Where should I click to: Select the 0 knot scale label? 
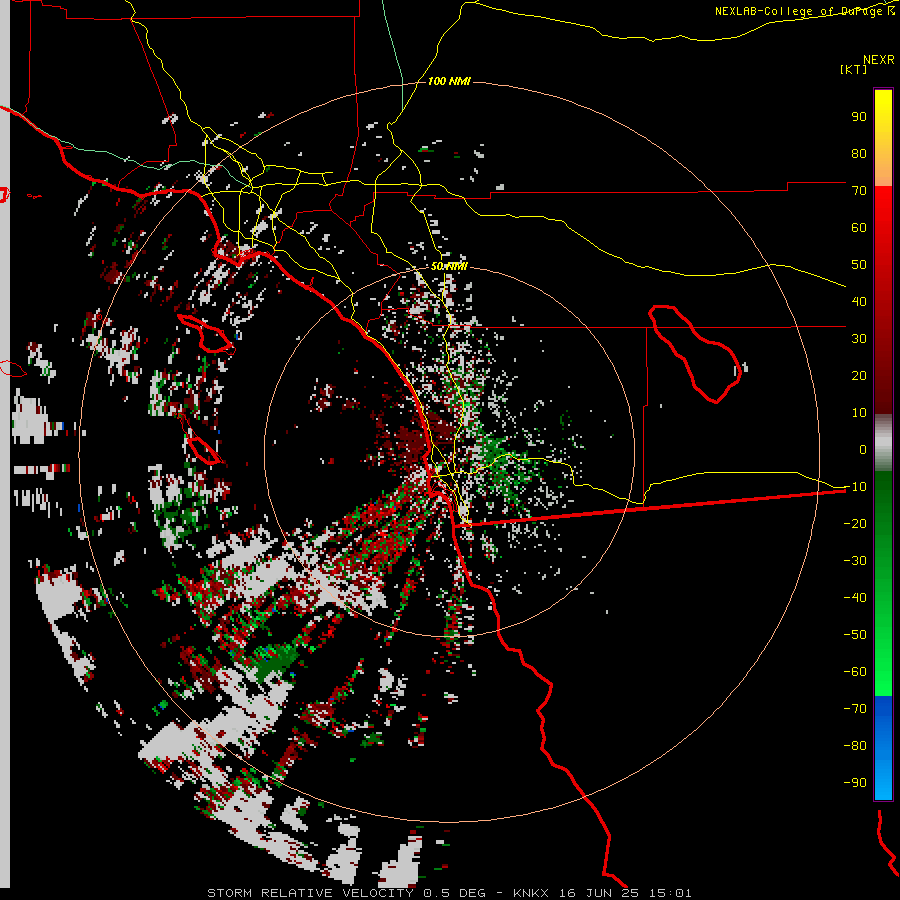863,449
